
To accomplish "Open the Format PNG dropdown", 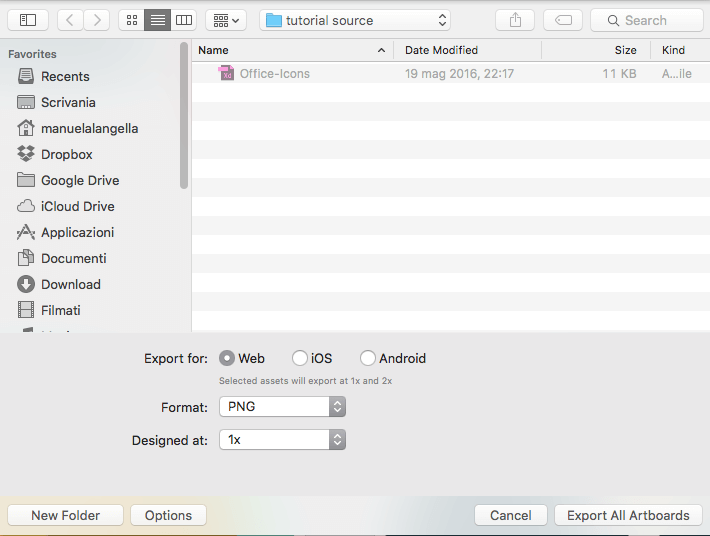I will tap(283, 407).
